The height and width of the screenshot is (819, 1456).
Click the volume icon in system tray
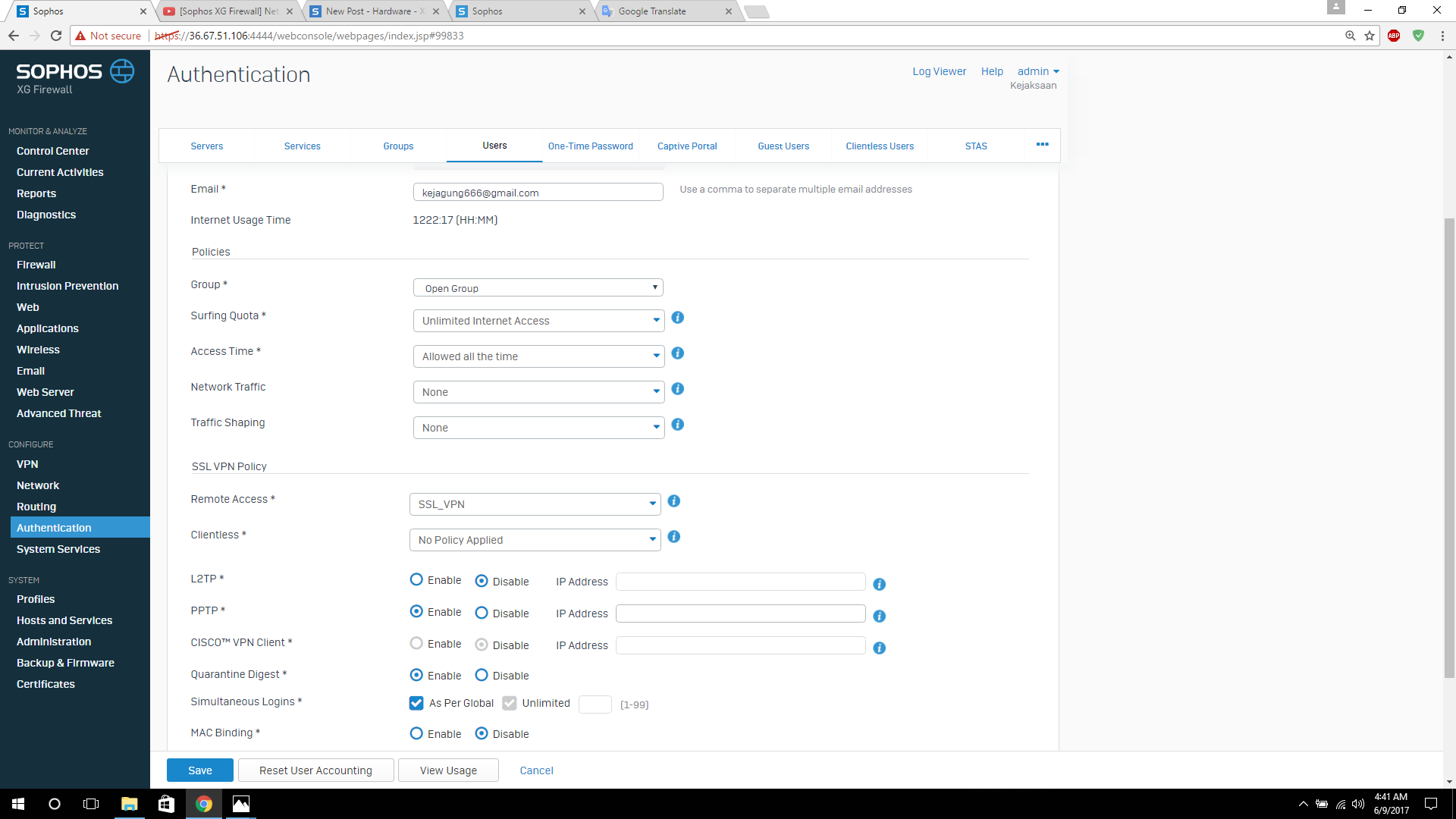click(x=1358, y=804)
